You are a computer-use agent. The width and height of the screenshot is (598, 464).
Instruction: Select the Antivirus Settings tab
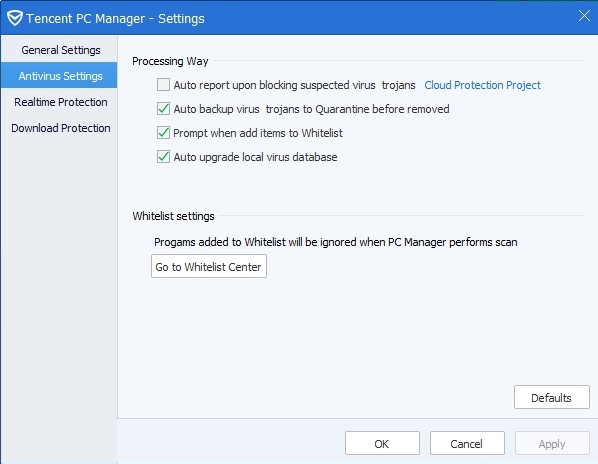click(61, 76)
